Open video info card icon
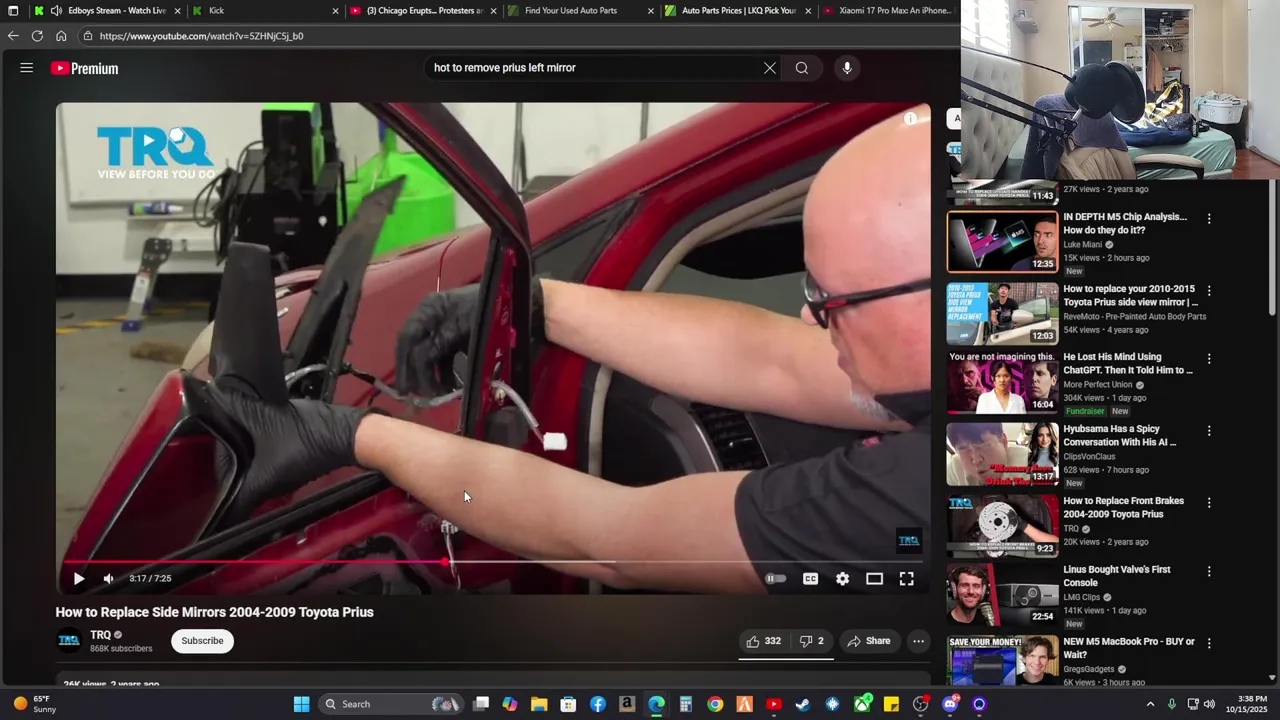This screenshot has height=720, width=1280. [x=910, y=119]
